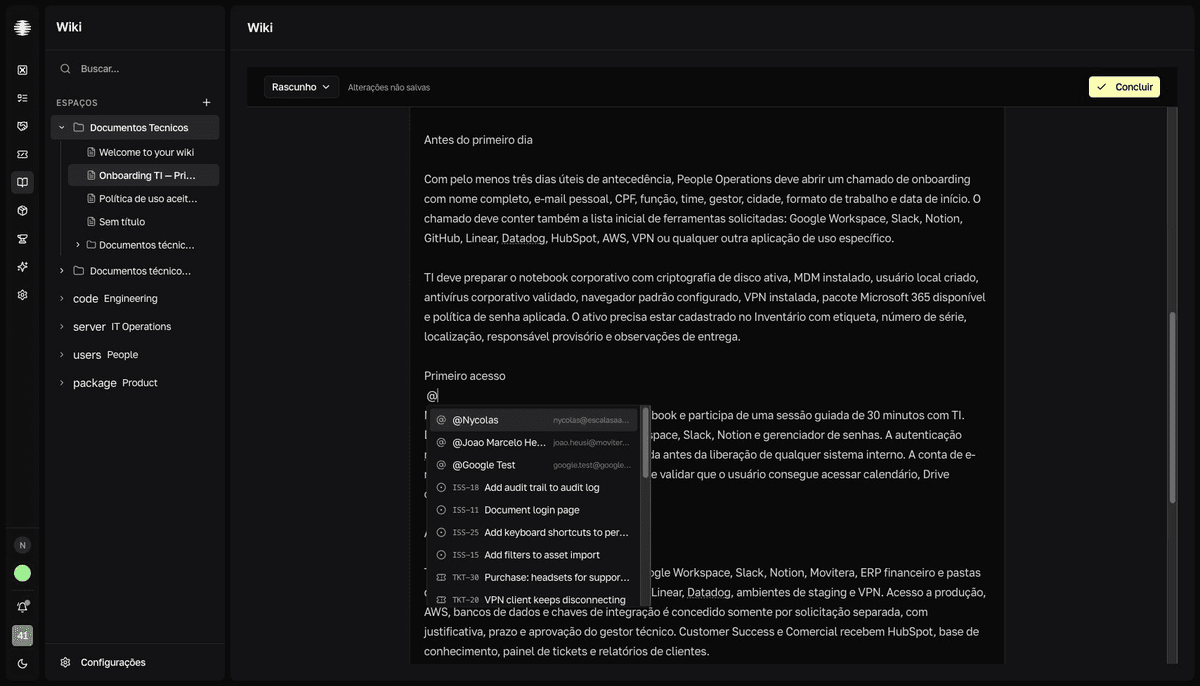The height and width of the screenshot is (686, 1200).
Task: Mention @Nycolas from suggestion list
Action: [x=534, y=420]
